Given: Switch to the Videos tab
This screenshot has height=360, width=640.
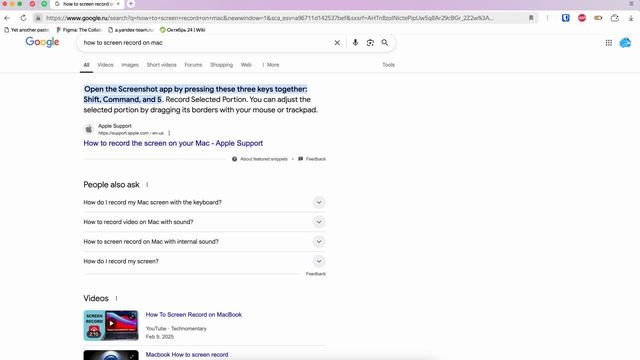Looking at the screenshot, I should pyautogui.click(x=105, y=65).
